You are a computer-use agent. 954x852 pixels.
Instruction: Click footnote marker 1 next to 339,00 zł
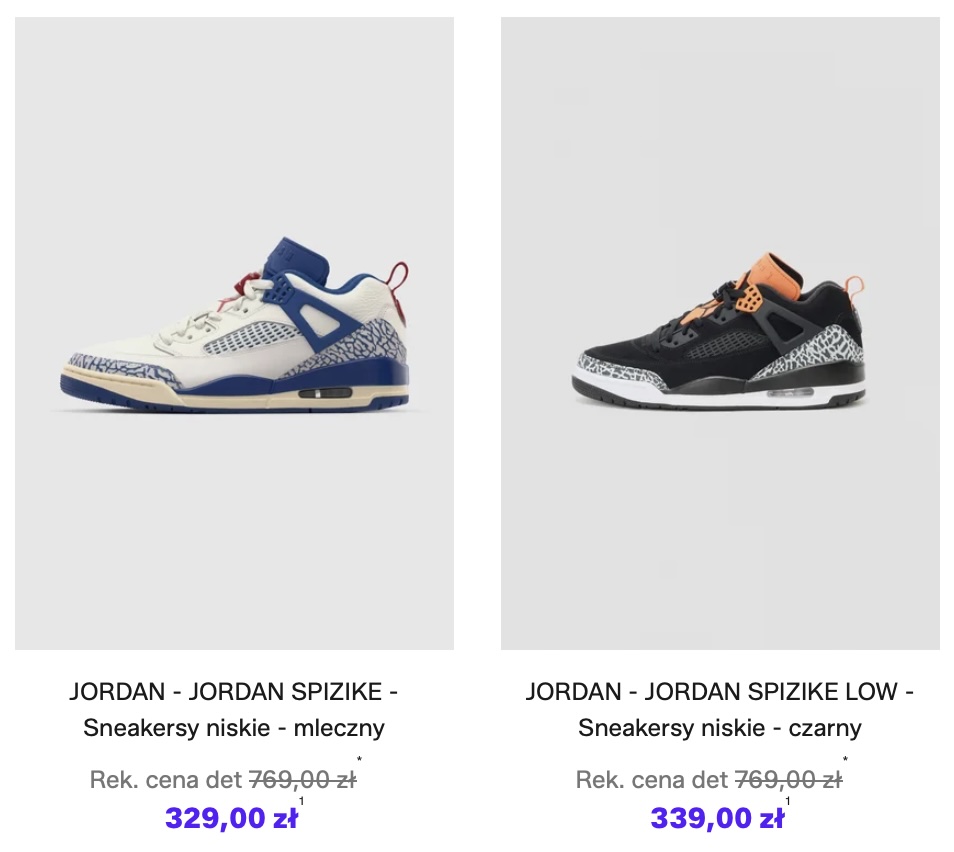click(787, 801)
